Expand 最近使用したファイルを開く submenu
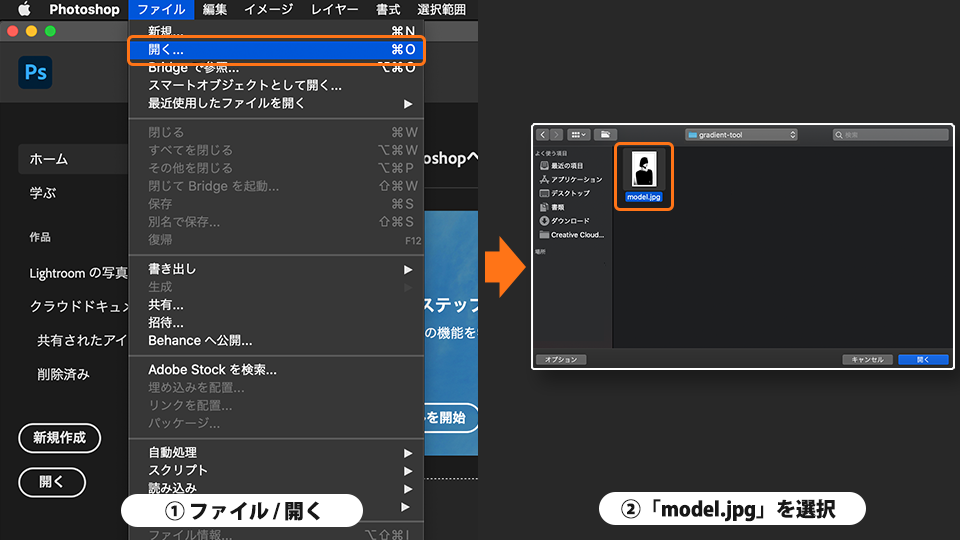 (x=276, y=103)
